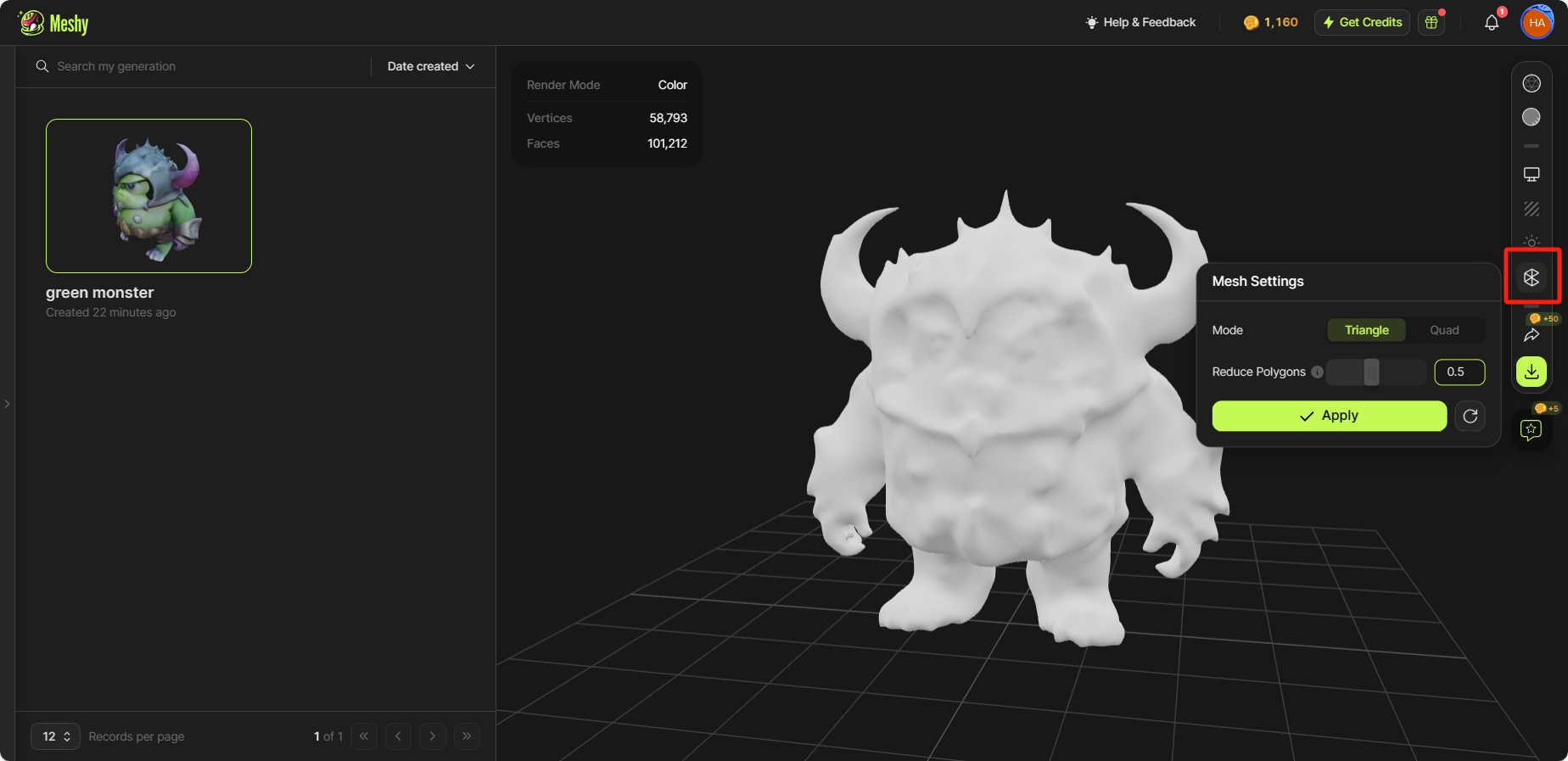
Task: Select Triangle mesh mode
Action: [x=1366, y=330]
